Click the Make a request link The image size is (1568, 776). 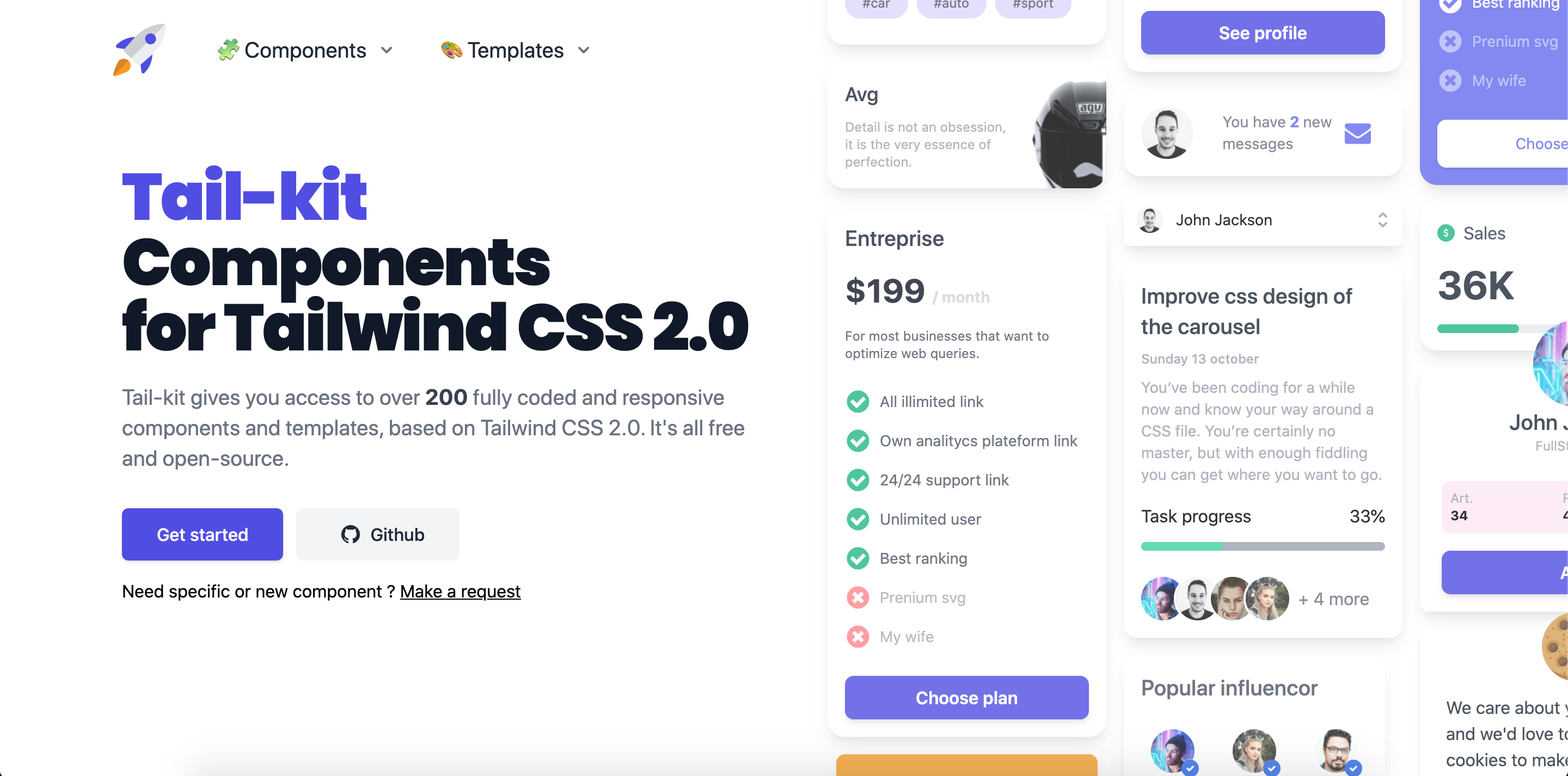pyautogui.click(x=460, y=591)
